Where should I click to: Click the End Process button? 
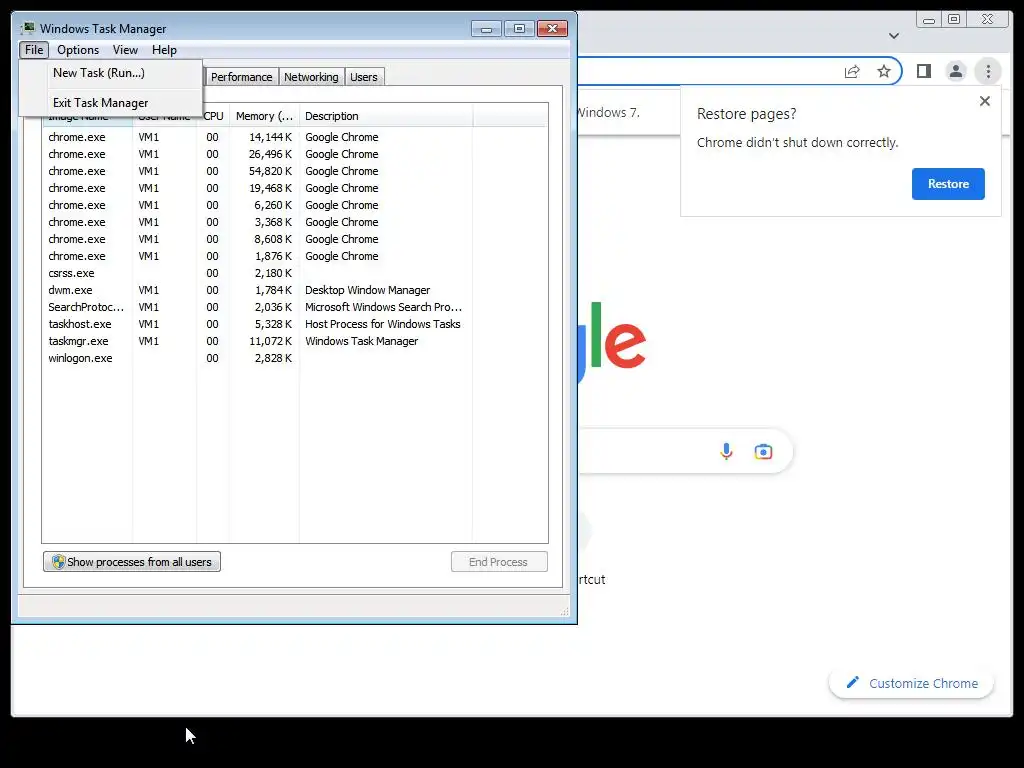499,562
